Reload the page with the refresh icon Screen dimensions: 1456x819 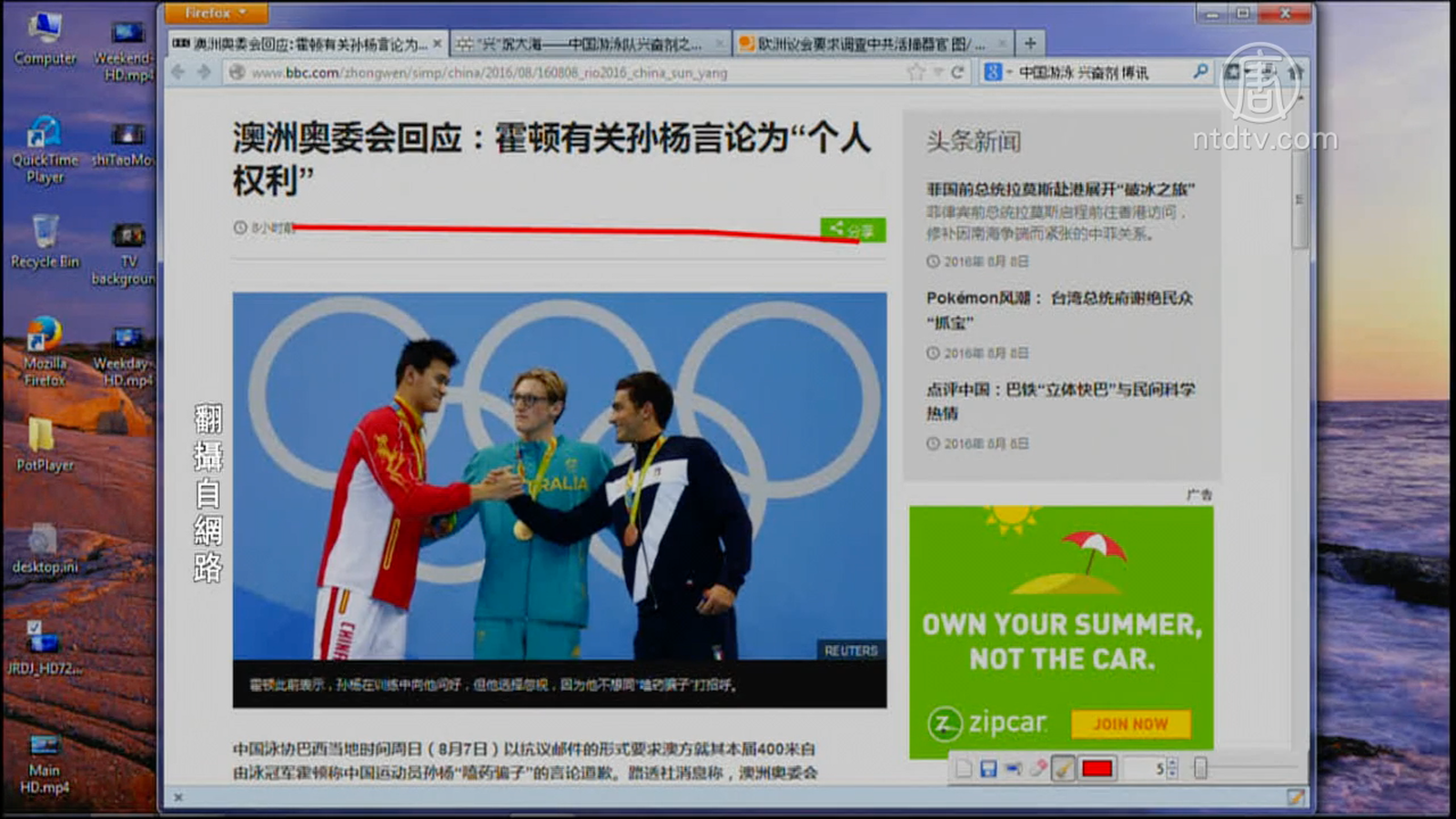click(957, 72)
